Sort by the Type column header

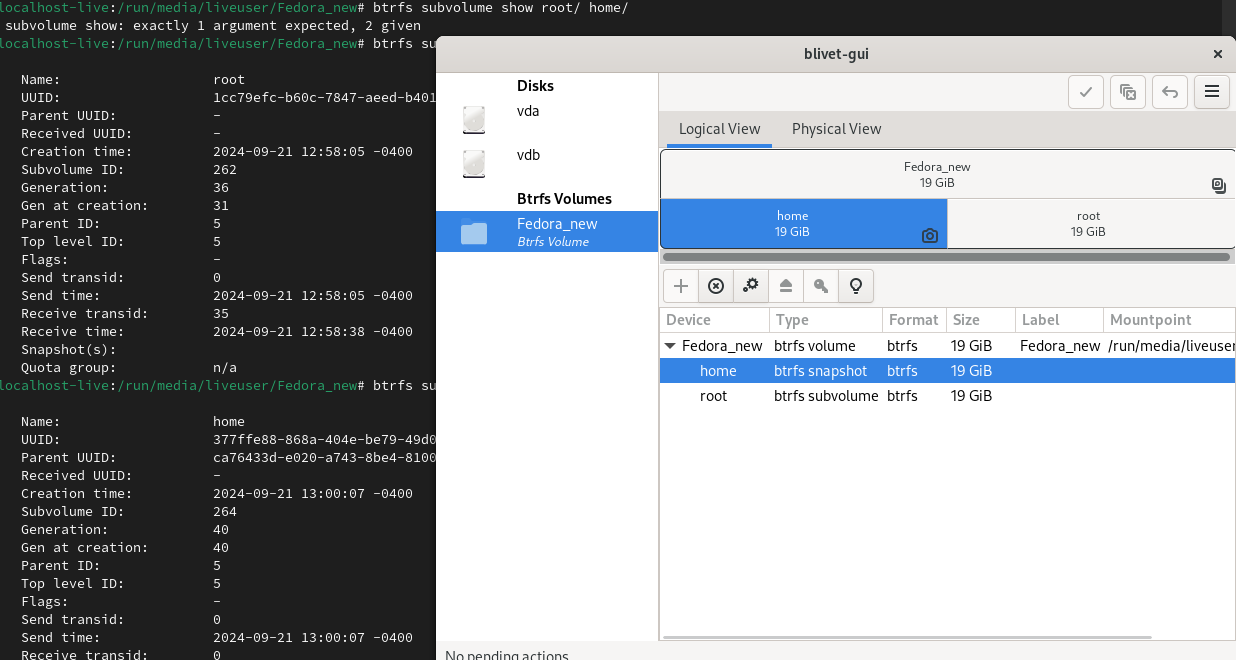[x=826, y=320]
